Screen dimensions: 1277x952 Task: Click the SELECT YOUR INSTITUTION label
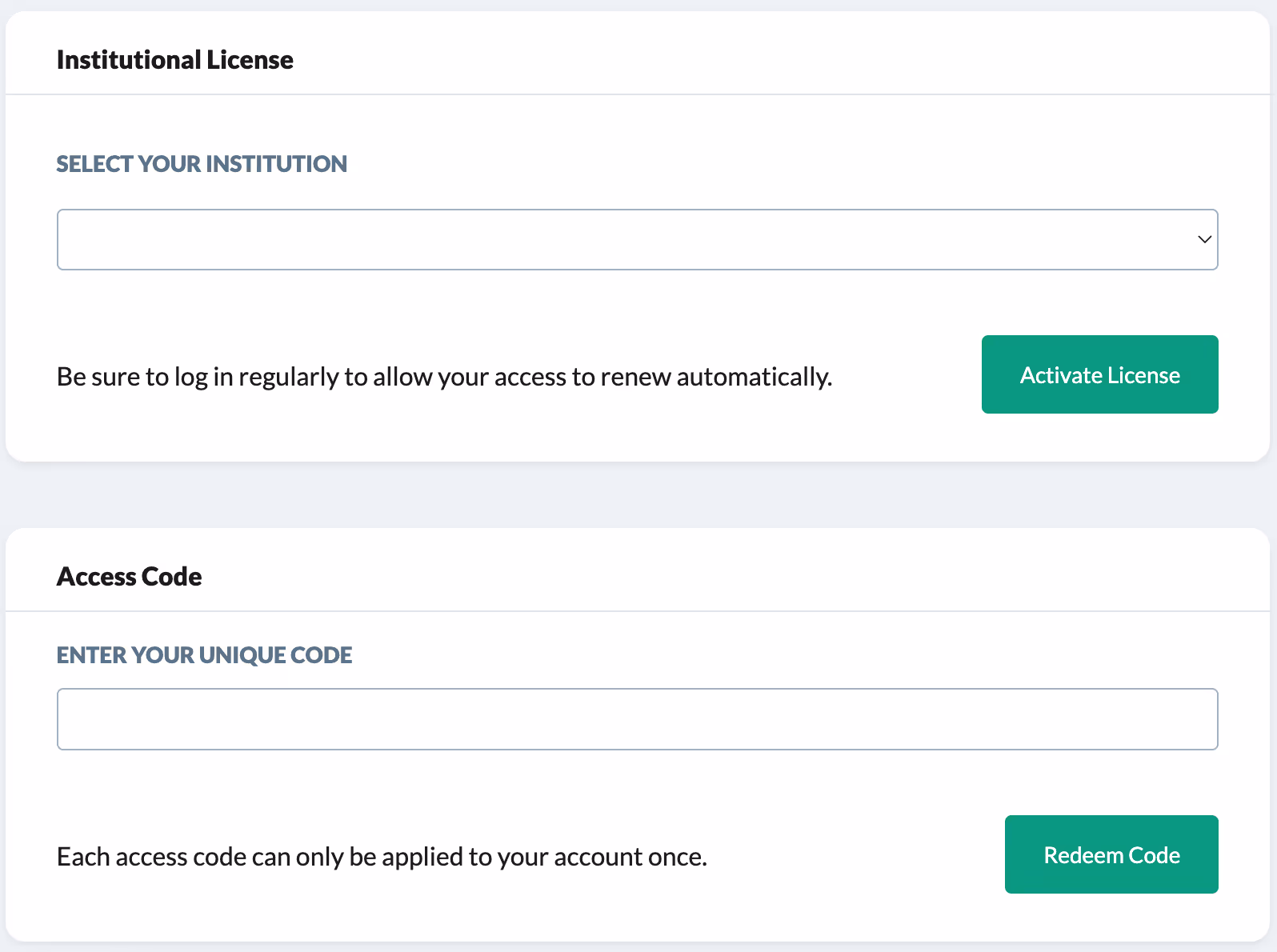point(202,164)
